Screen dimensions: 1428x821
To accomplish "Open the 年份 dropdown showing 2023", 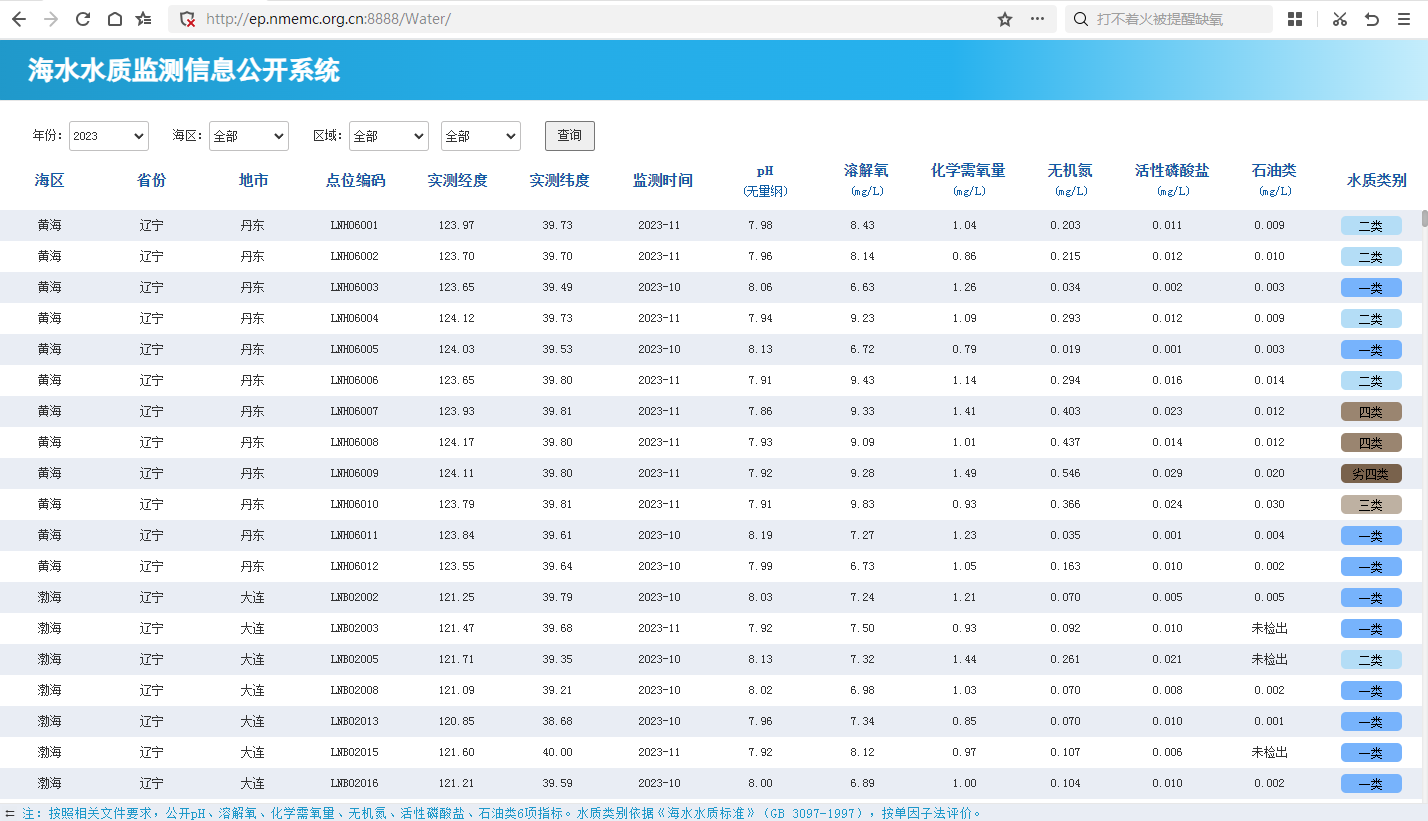I will point(109,136).
